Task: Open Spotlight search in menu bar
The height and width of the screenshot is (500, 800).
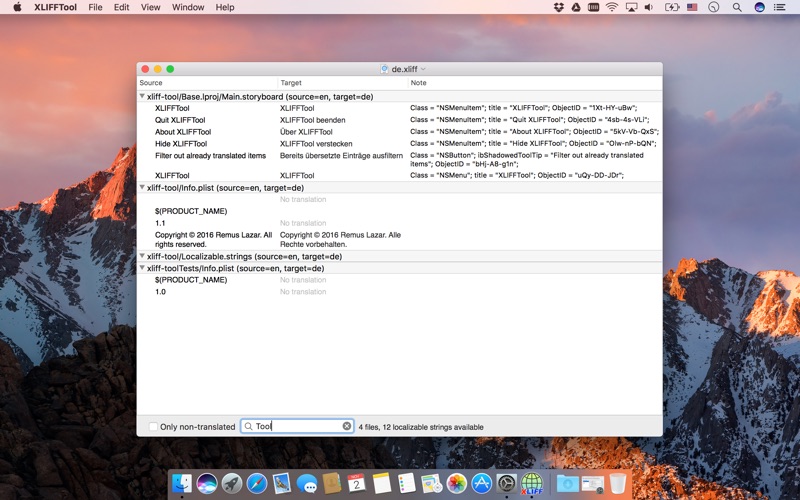Action: [x=737, y=7]
